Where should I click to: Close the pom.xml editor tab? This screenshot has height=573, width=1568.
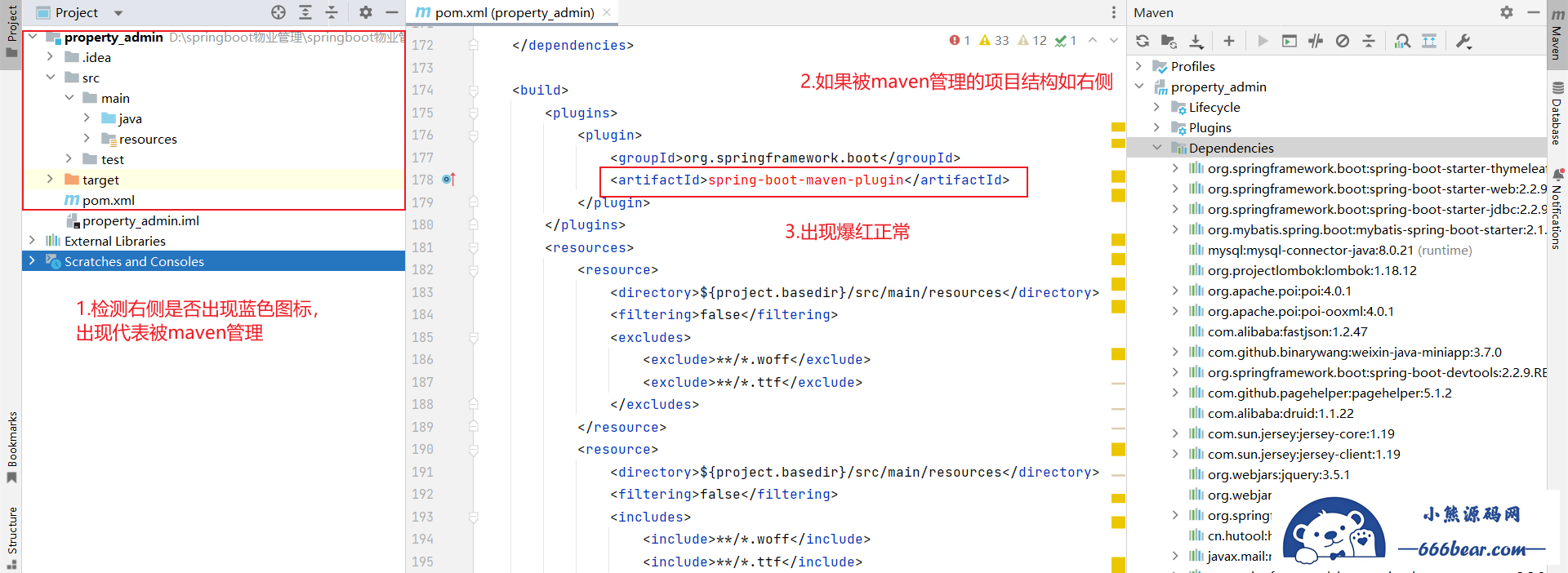607,12
